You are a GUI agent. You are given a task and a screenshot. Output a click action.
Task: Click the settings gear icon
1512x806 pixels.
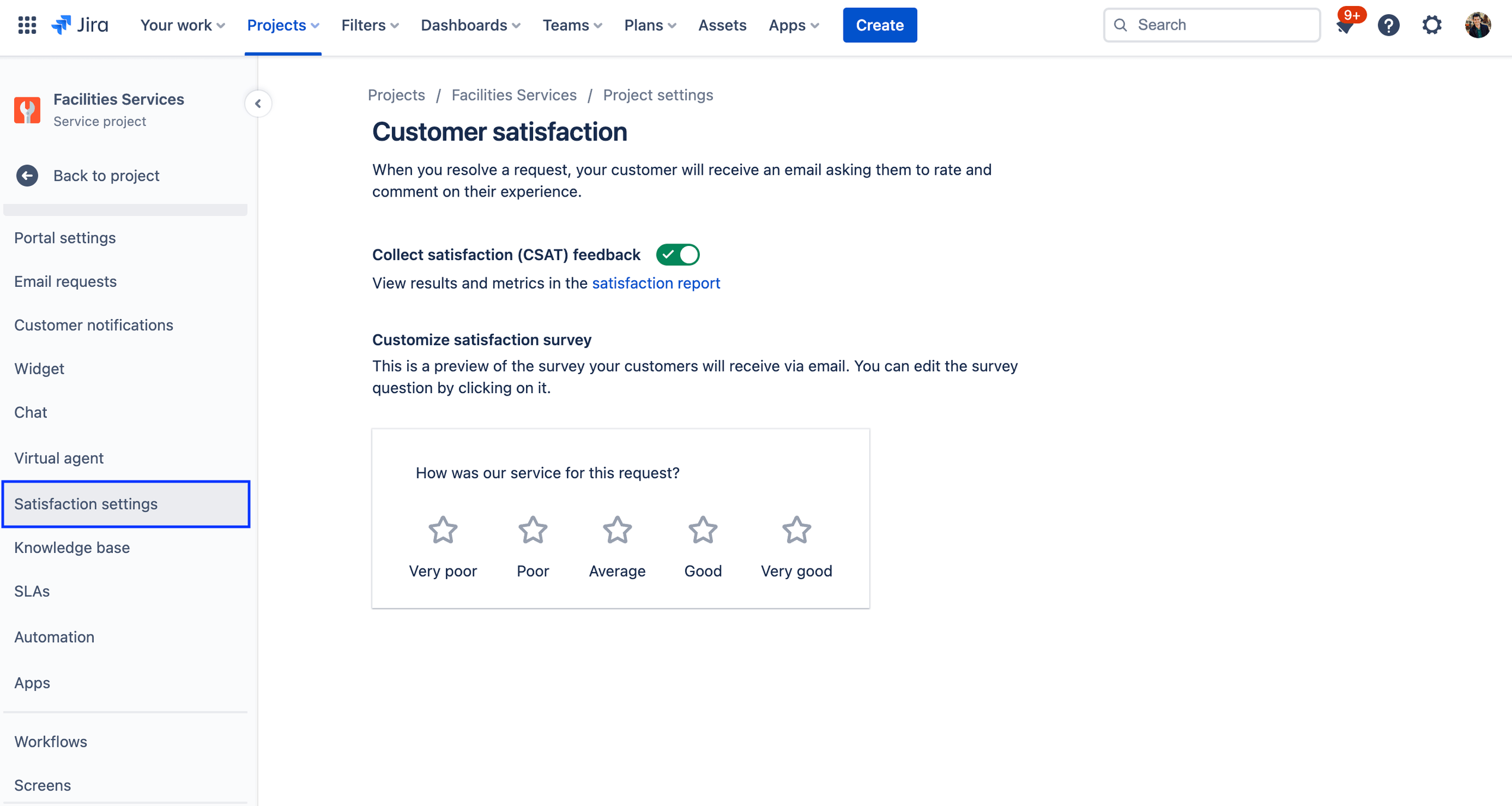click(x=1431, y=25)
